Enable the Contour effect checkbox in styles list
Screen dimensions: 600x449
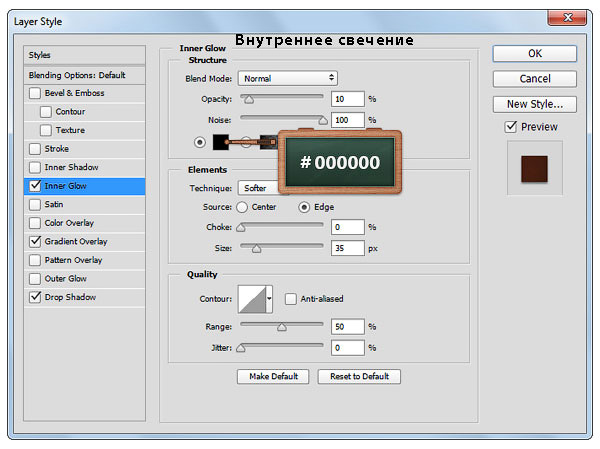click(46, 112)
